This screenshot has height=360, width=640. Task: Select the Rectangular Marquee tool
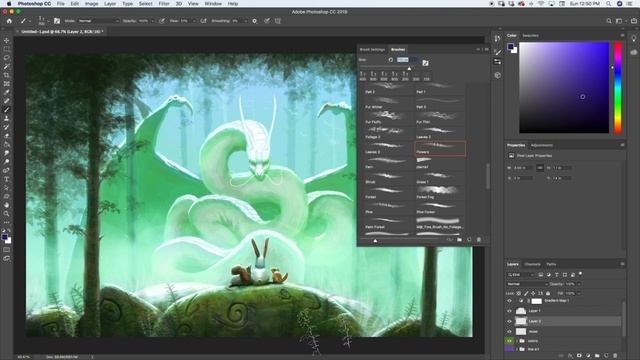7,49
